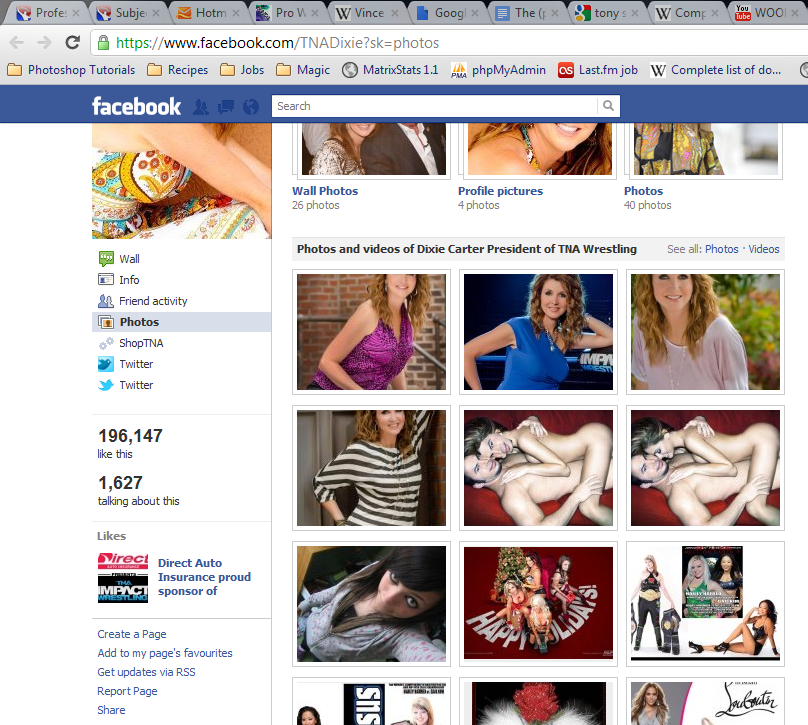Image resolution: width=808 pixels, height=725 pixels.
Task: Select Info in the left sidebar
Action: coord(129,280)
